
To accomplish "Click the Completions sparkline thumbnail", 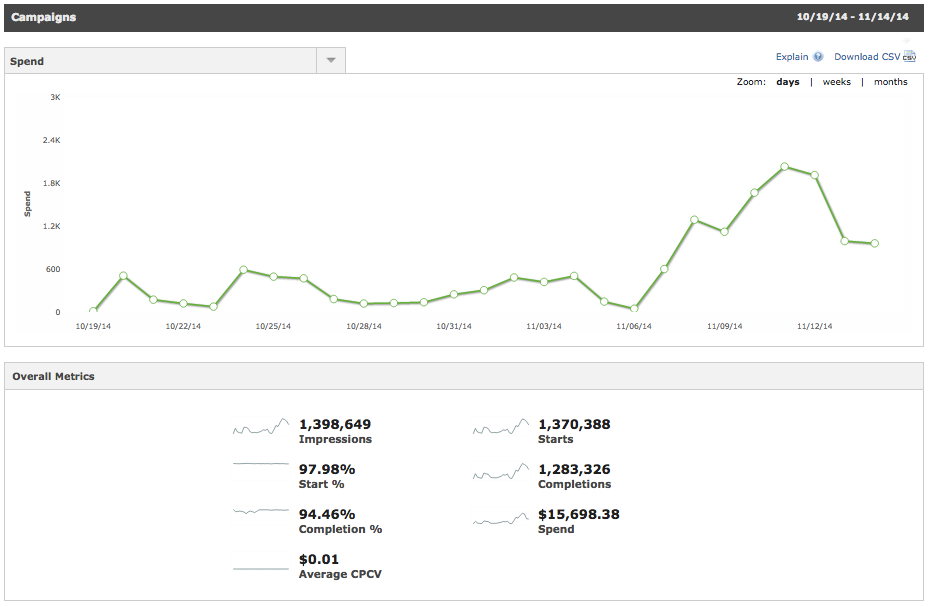I will tap(501, 472).
